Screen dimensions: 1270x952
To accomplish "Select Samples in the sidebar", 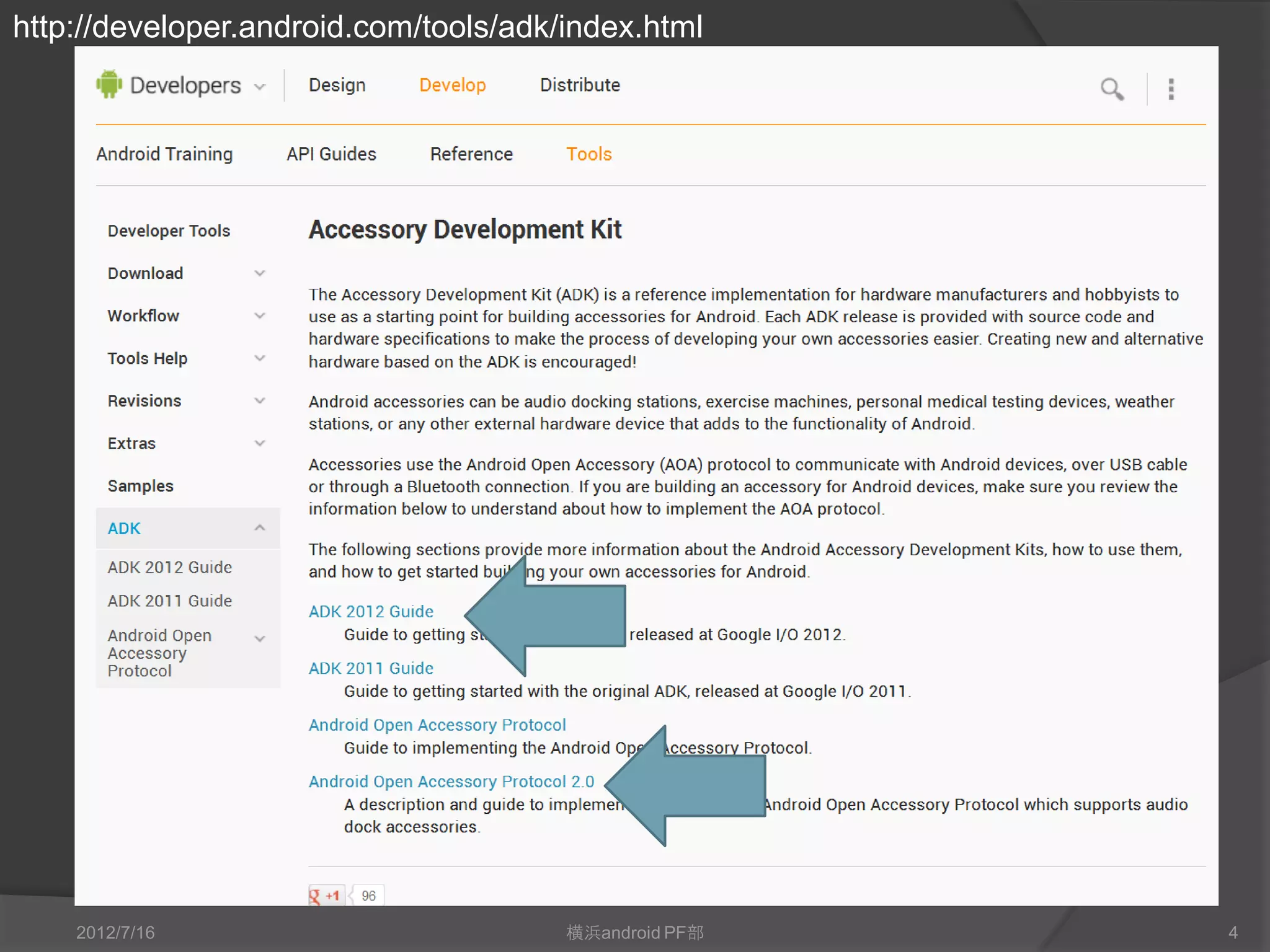I will click(140, 486).
